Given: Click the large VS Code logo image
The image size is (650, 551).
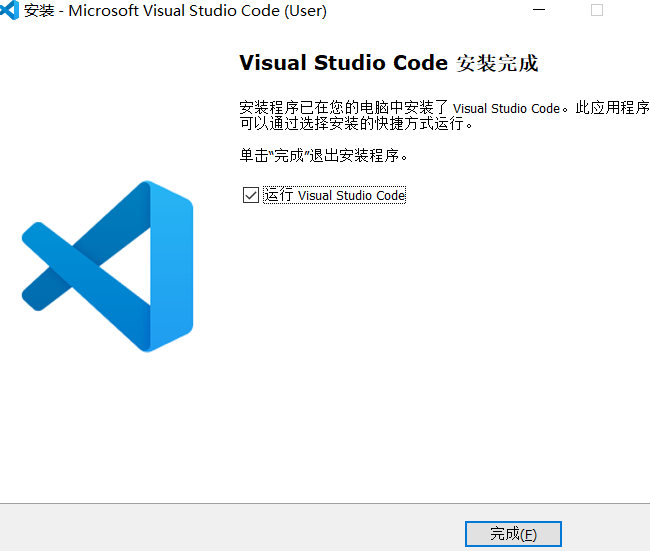Looking at the screenshot, I should 107,266.
